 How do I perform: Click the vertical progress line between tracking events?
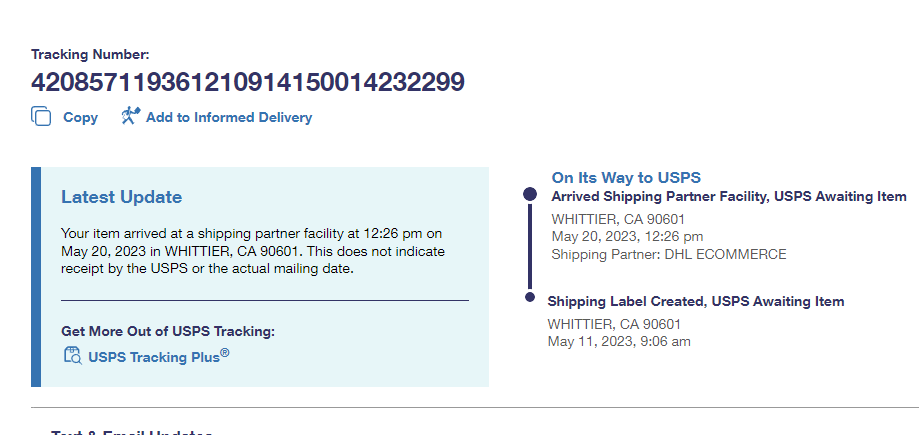[530, 247]
